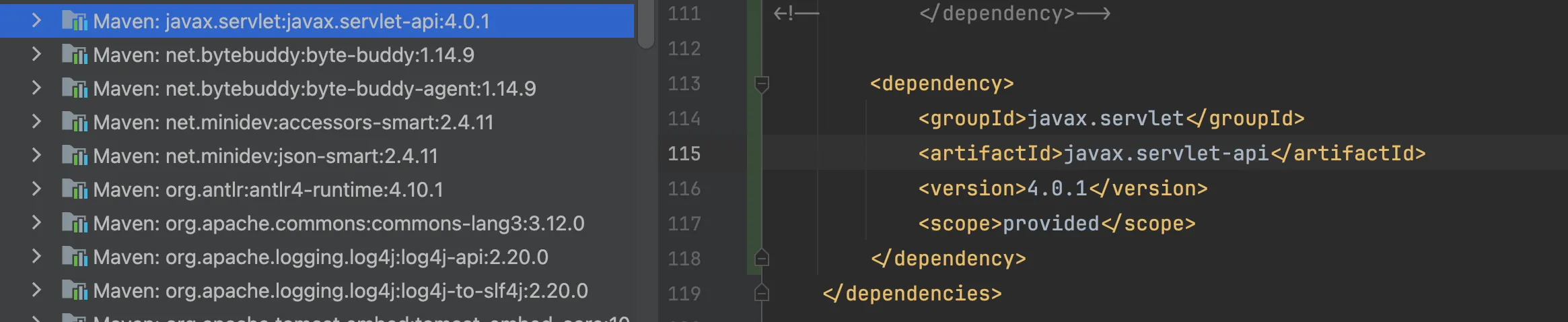This screenshot has width=1568, height=322.
Task: Click the opening <artifactId> tag
Action: coord(991,154)
